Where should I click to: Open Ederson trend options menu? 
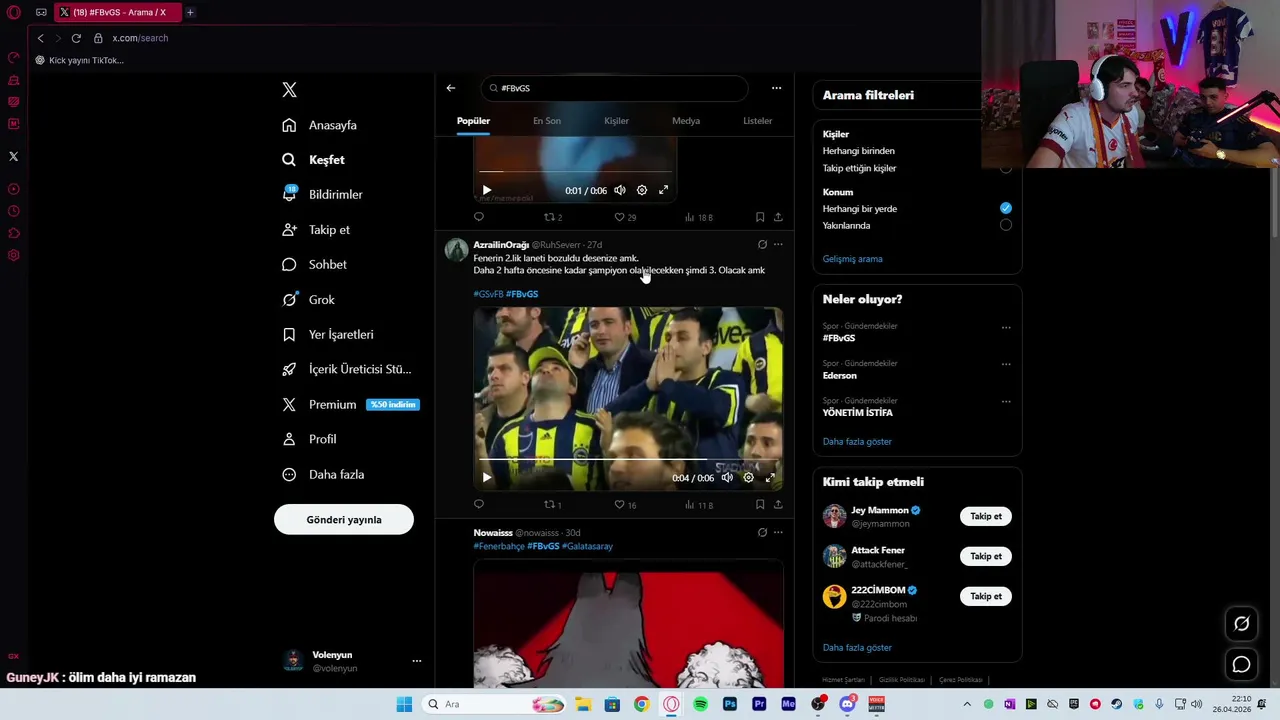[x=1006, y=364]
